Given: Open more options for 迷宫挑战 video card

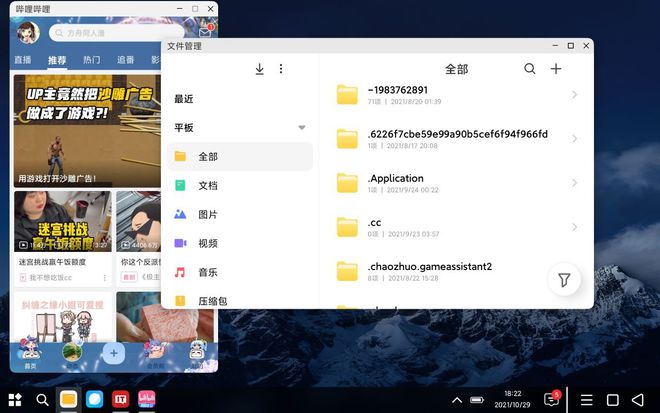Looking at the screenshot, I should [104, 278].
